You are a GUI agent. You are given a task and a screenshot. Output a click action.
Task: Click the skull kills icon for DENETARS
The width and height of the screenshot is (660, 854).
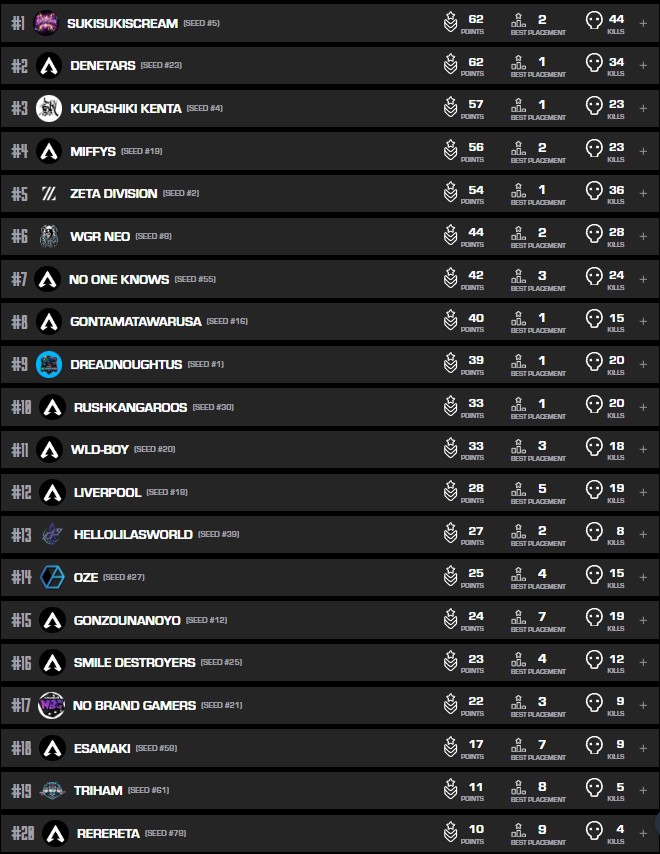tap(594, 65)
